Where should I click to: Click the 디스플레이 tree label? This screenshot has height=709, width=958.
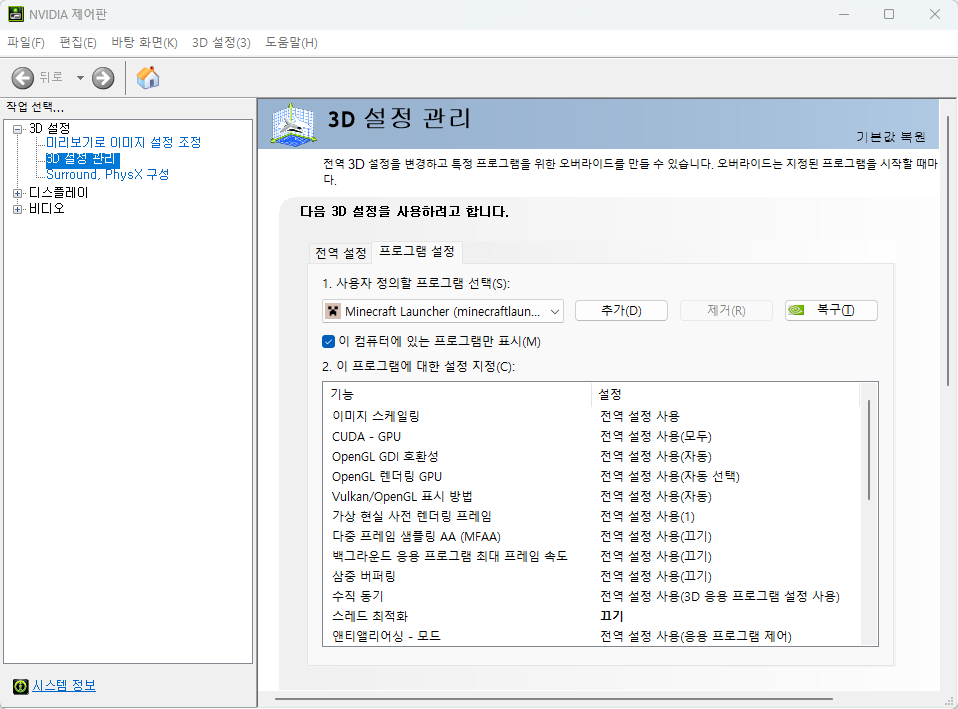[x=59, y=193]
